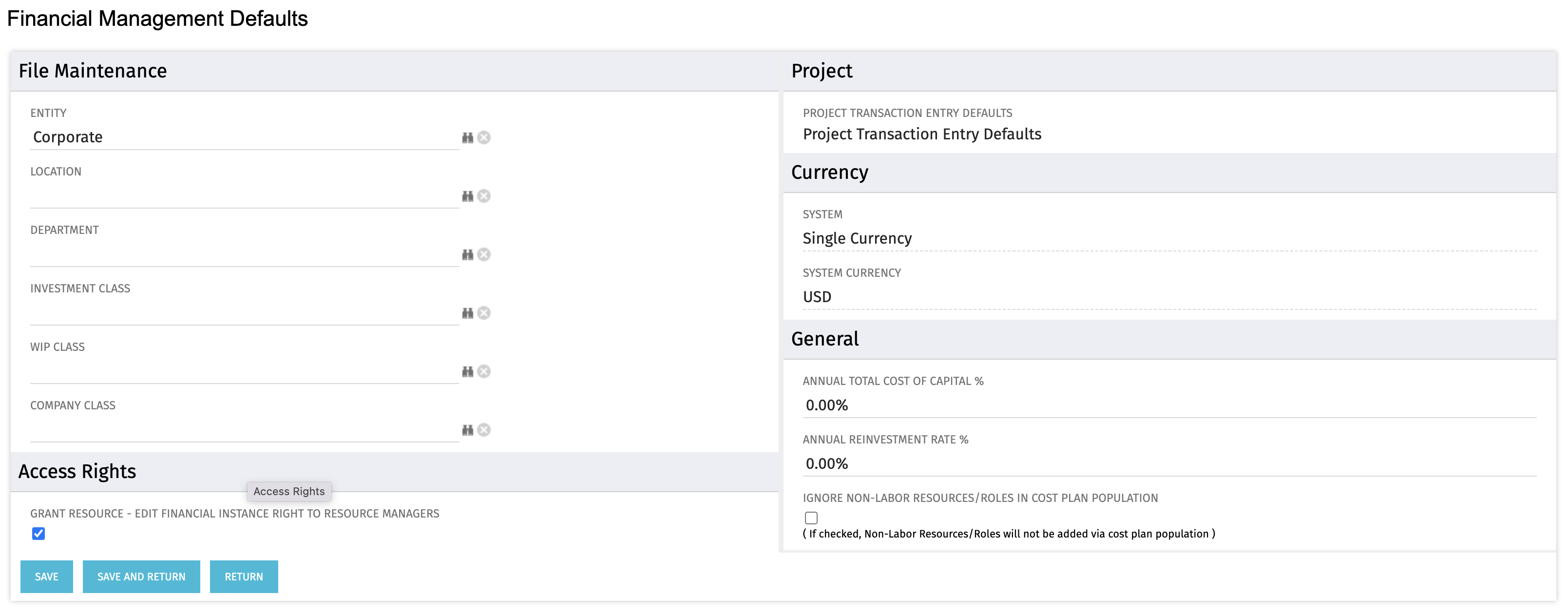Open the WIP Class lookup icon
This screenshot has width=1568, height=614.
(467, 371)
